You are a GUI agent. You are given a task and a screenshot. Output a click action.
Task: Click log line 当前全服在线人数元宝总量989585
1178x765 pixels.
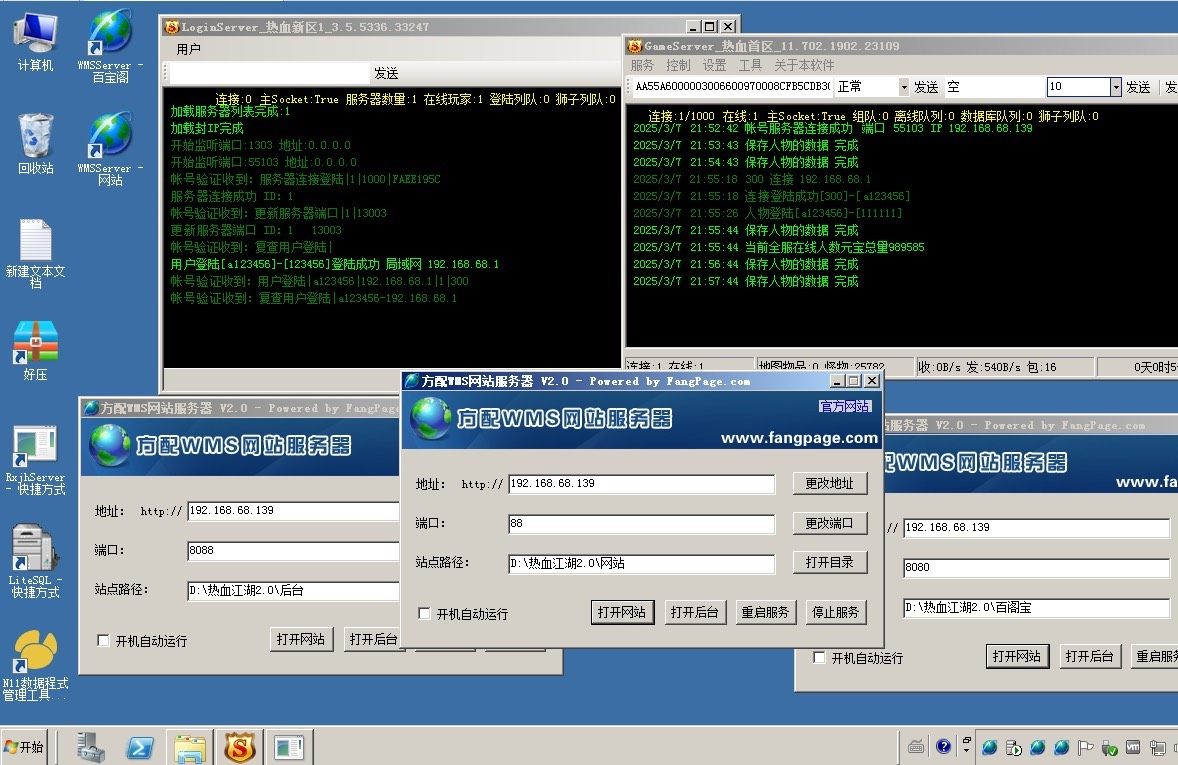coord(779,247)
